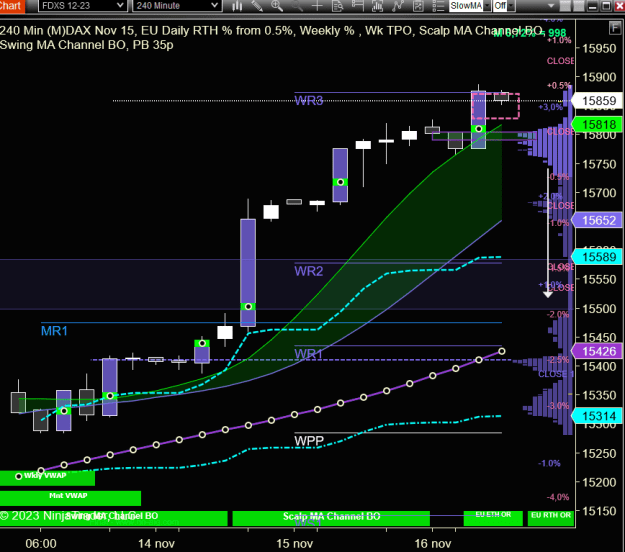Click the magenta 15426 price marker
625x552 pixels.
tap(597, 351)
